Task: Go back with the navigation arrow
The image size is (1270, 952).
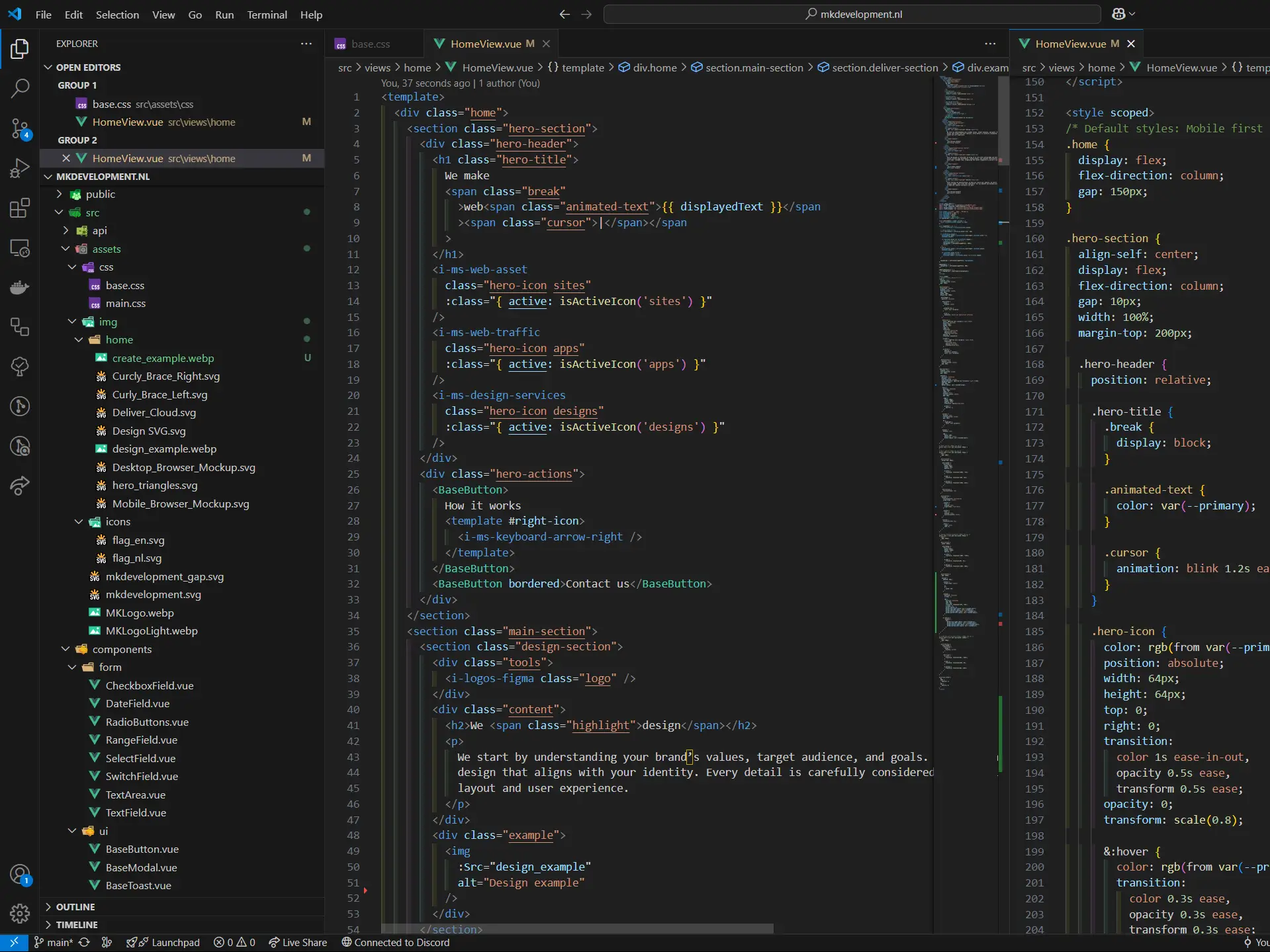Action: [565, 14]
